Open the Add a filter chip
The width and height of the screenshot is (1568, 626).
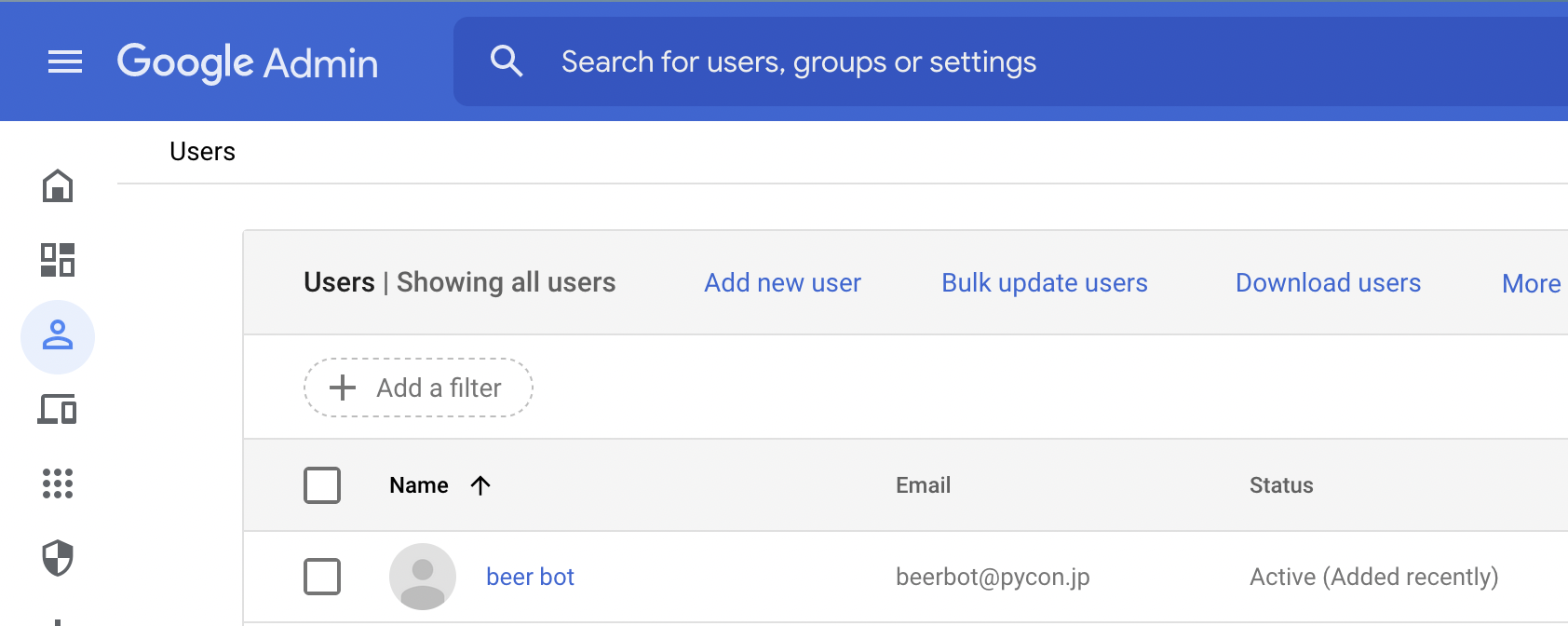(418, 388)
